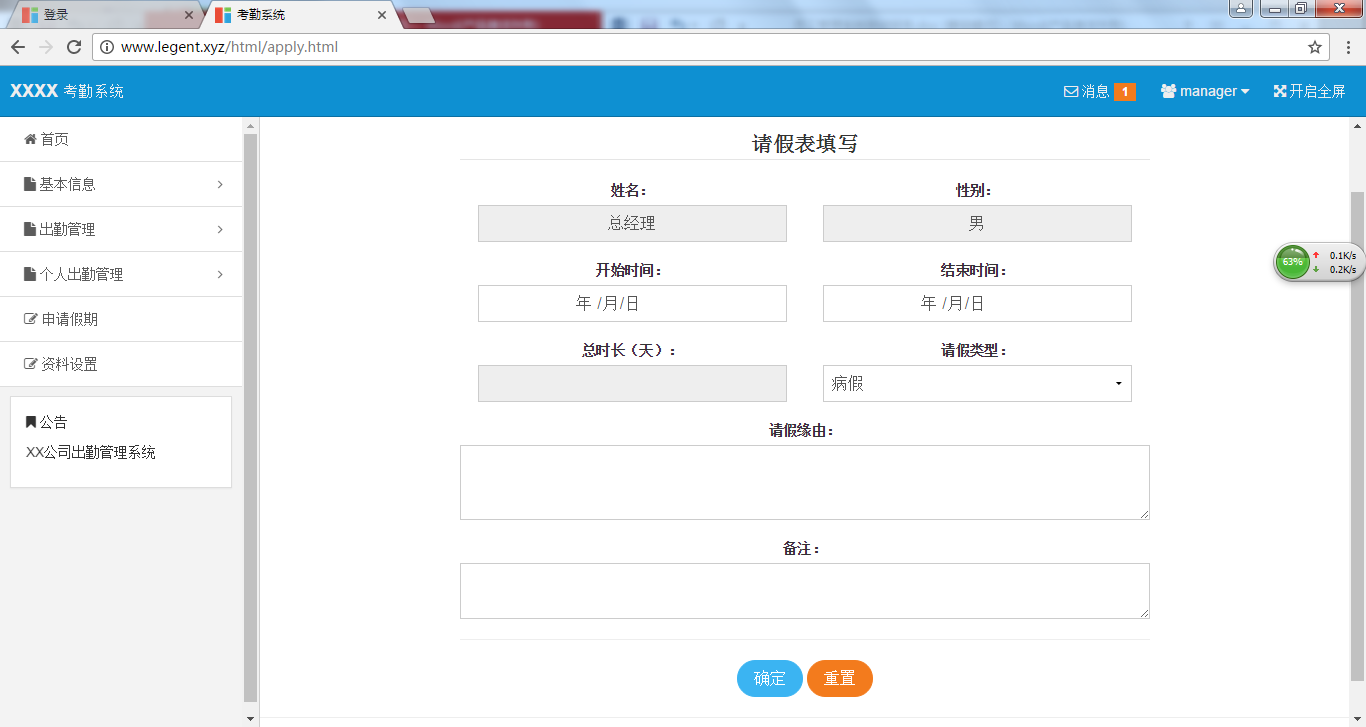Click the main scrollbar down arrow
This screenshot has width=1366, height=727.
(1357, 718)
